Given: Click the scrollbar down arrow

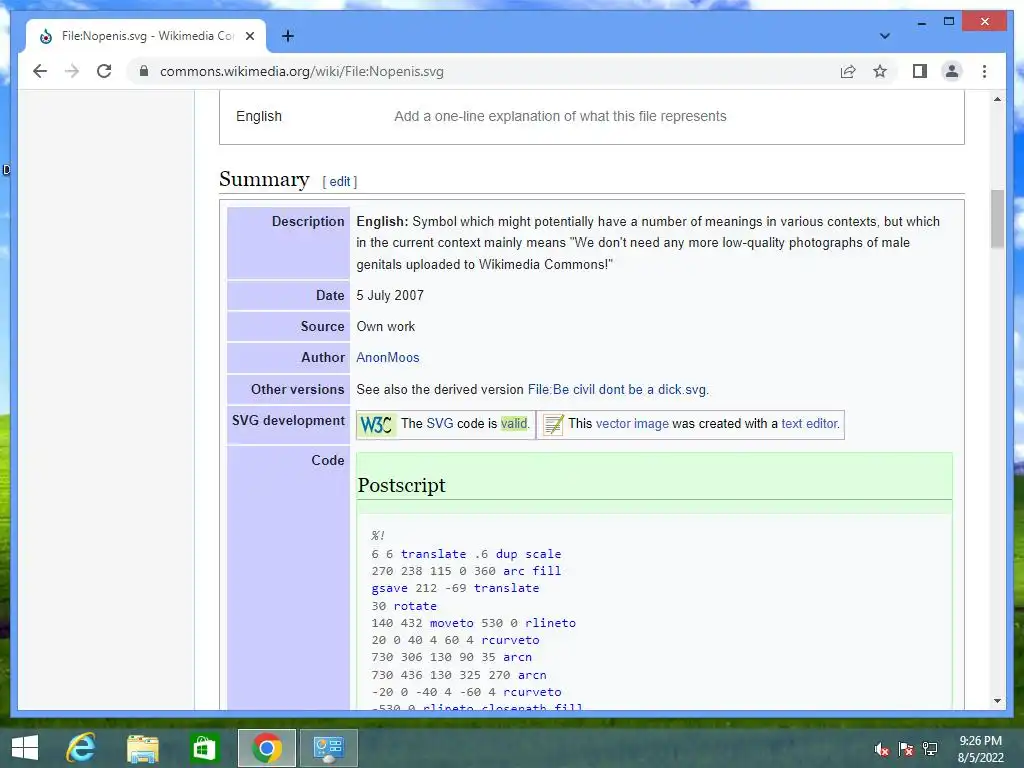Looking at the screenshot, I should (997, 701).
